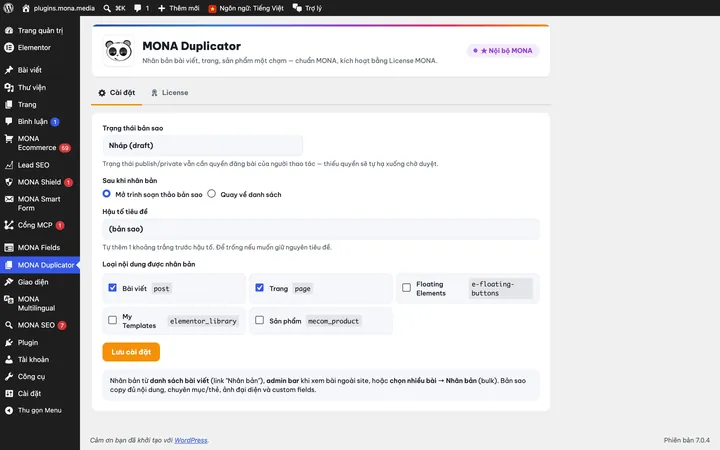Uncheck the Trang page checkbox
The height and width of the screenshot is (450, 720).
click(259, 287)
